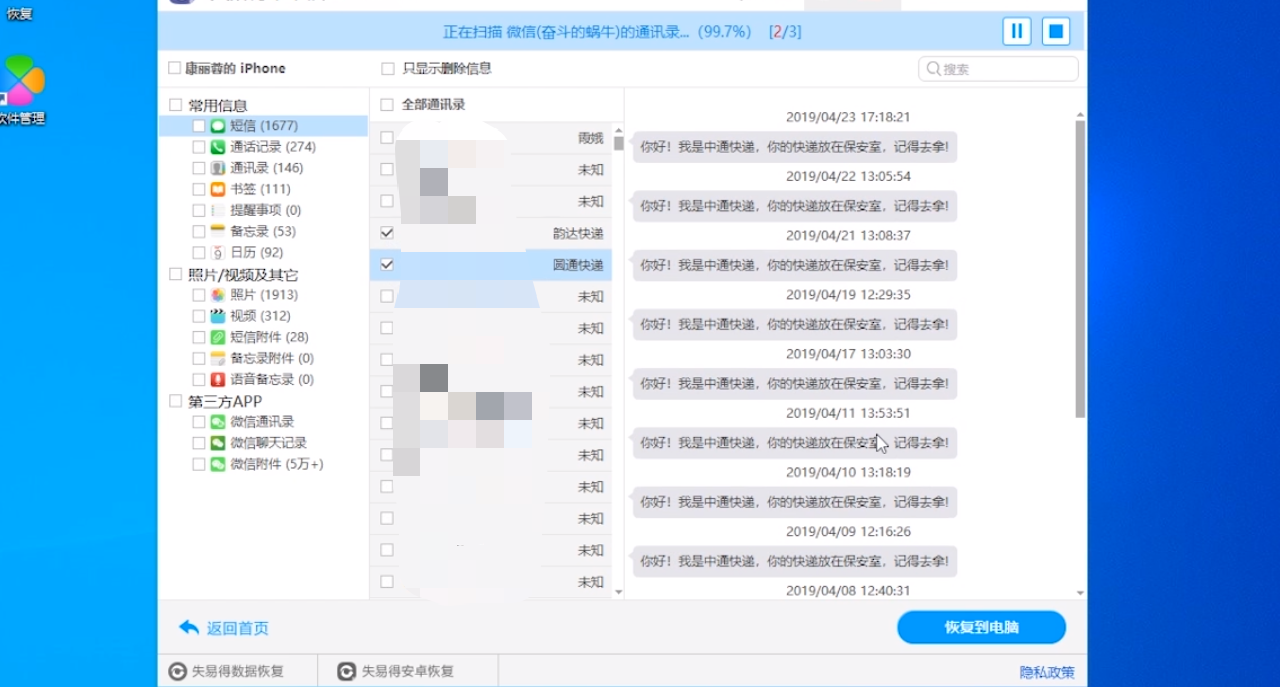The height and width of the screenshot is (687, 1280).
Task: Open 失易得安卓恢复 bottom tab
Action: coord(408,671)
